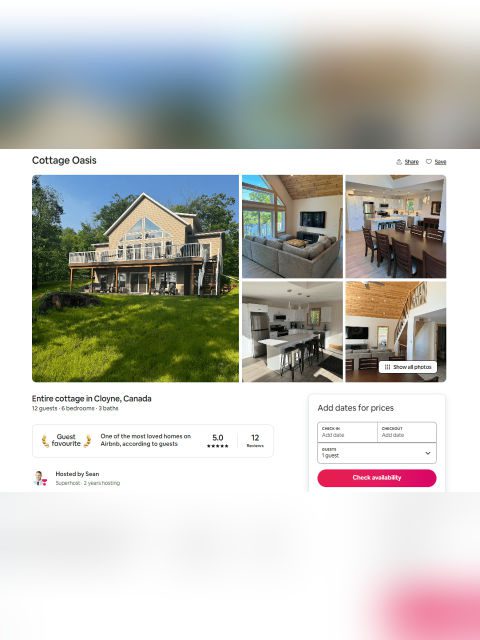Click the Save link text

[440, 162]
